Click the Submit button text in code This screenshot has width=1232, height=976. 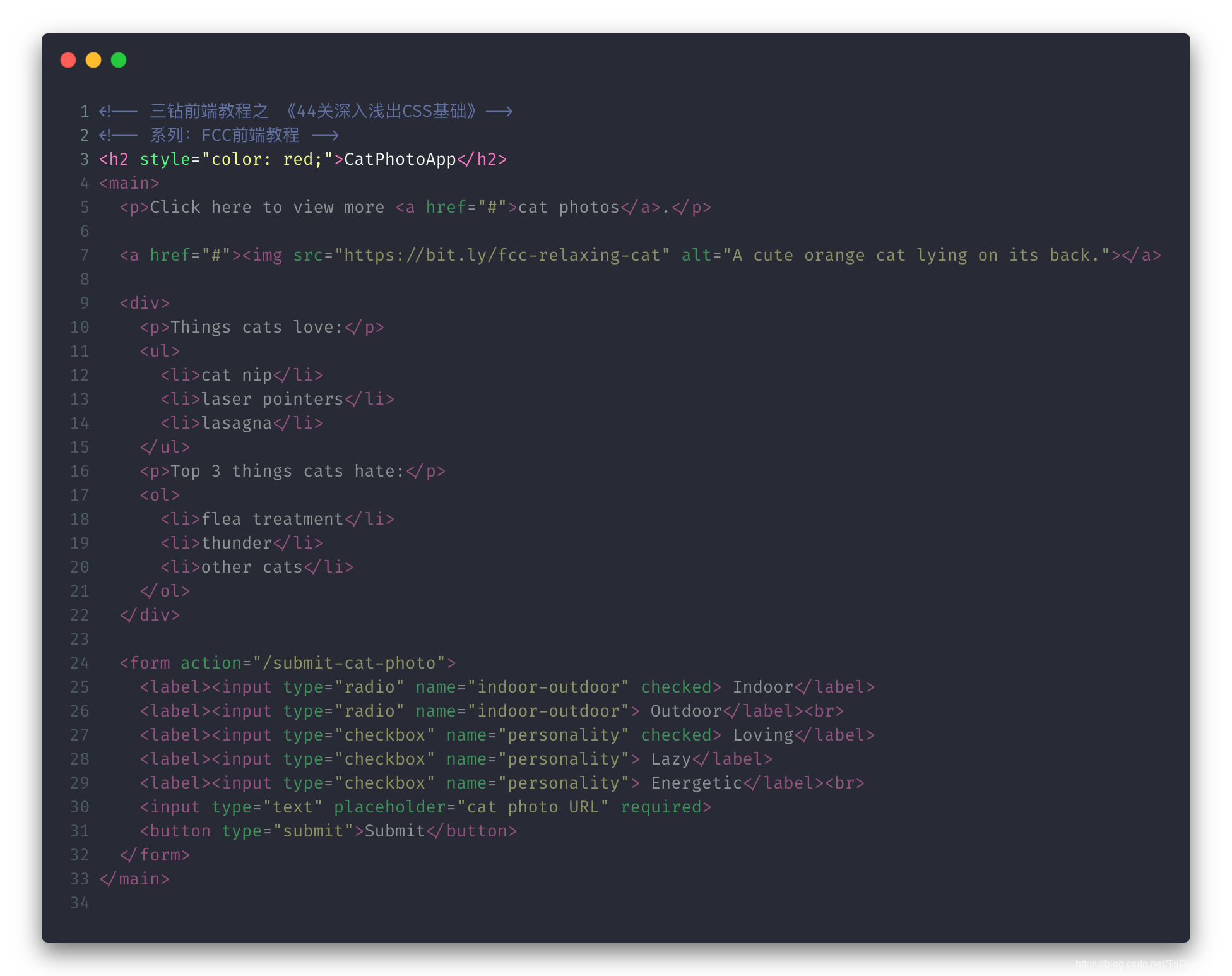(394, 831)
